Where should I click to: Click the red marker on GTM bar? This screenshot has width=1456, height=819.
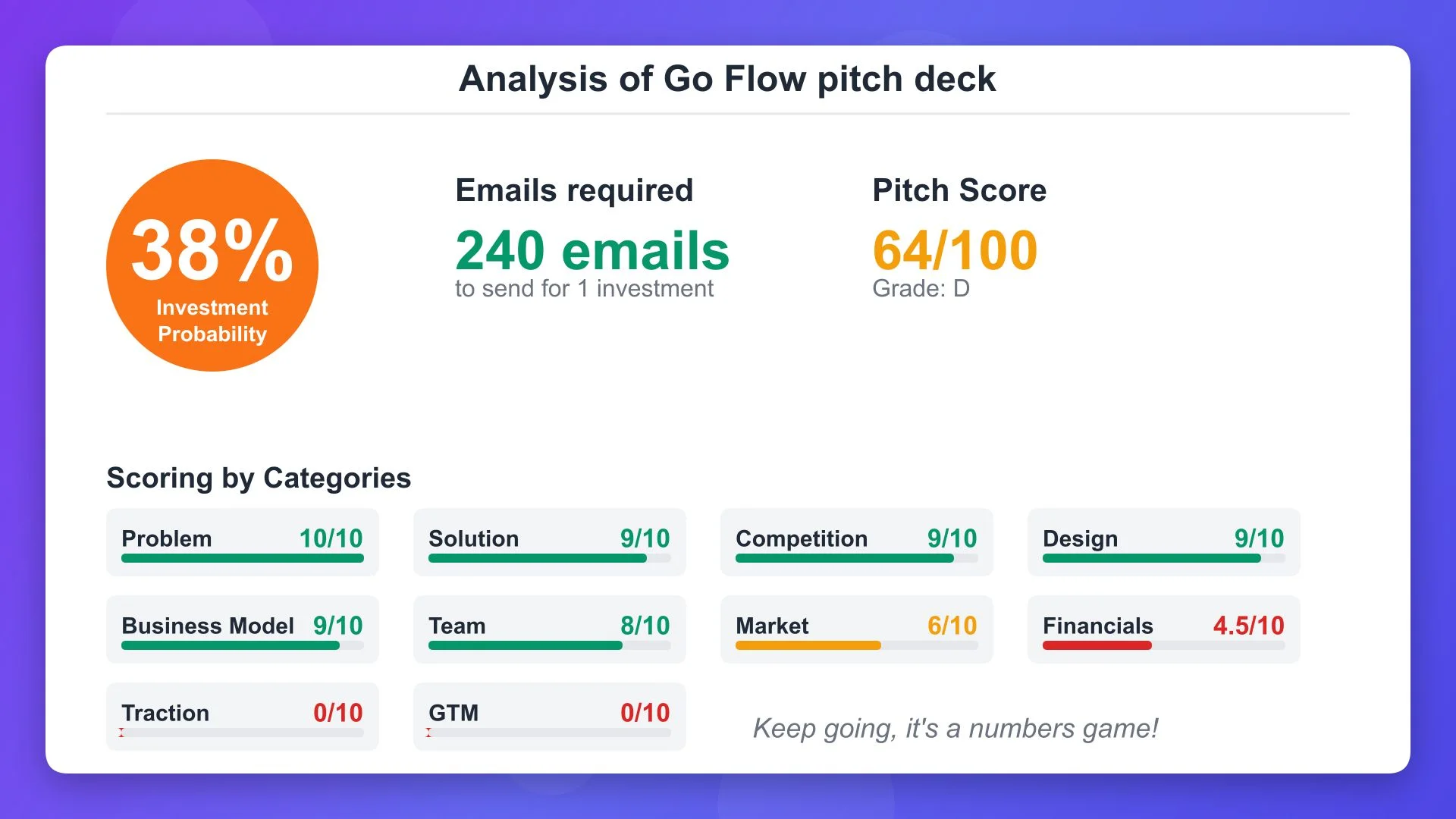pos(428,733)
